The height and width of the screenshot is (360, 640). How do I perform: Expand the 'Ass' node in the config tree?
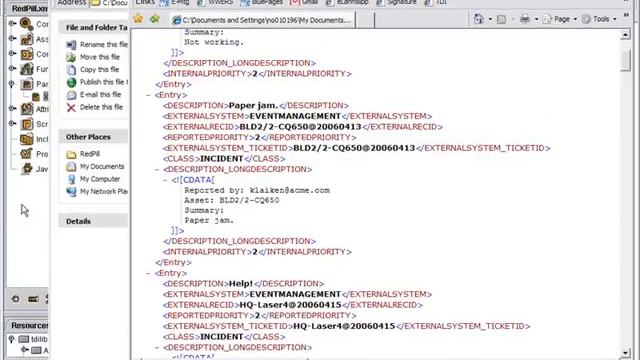click(x=12, y=38)
